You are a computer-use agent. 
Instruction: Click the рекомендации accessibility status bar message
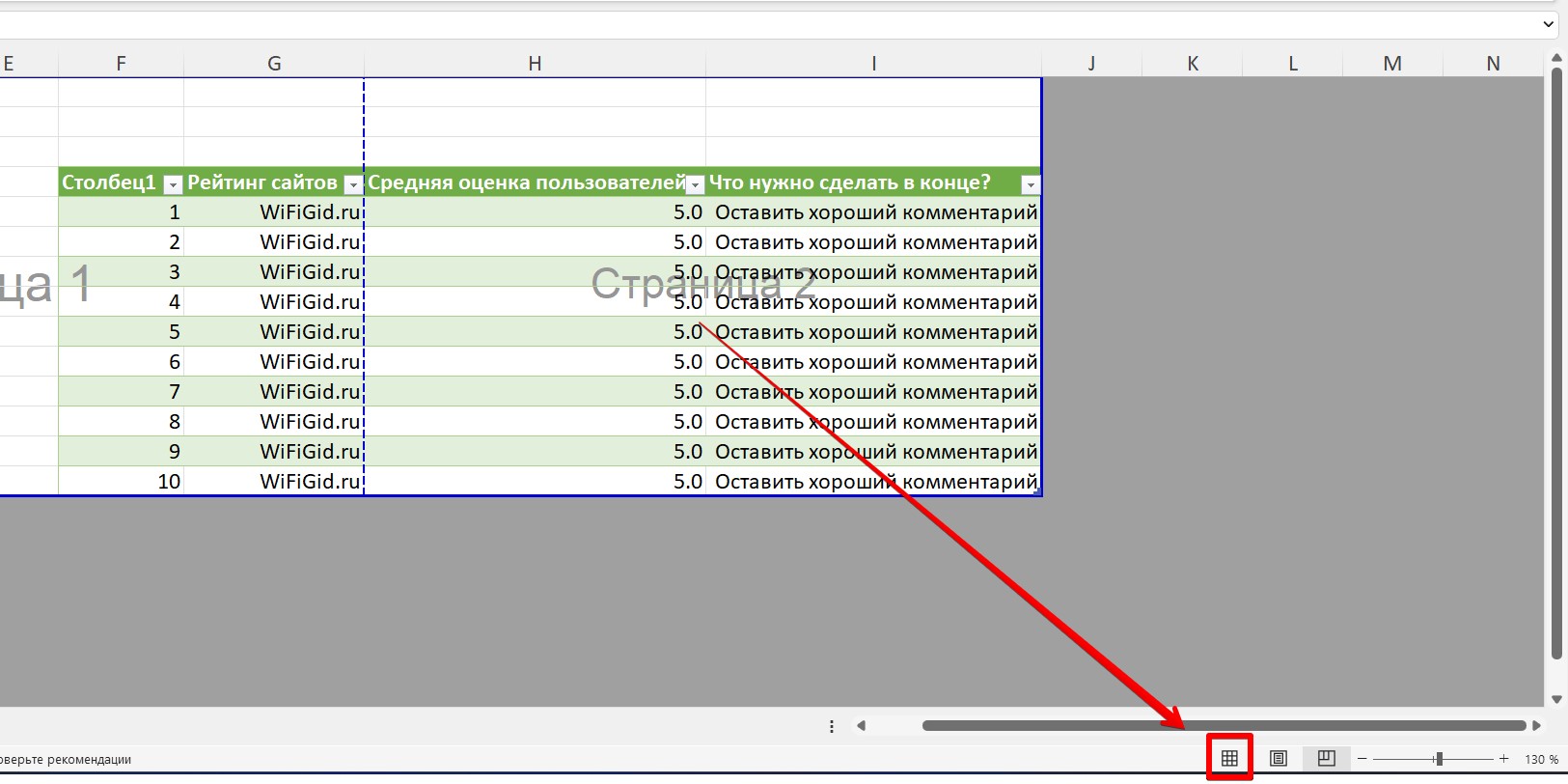[66, 760]
